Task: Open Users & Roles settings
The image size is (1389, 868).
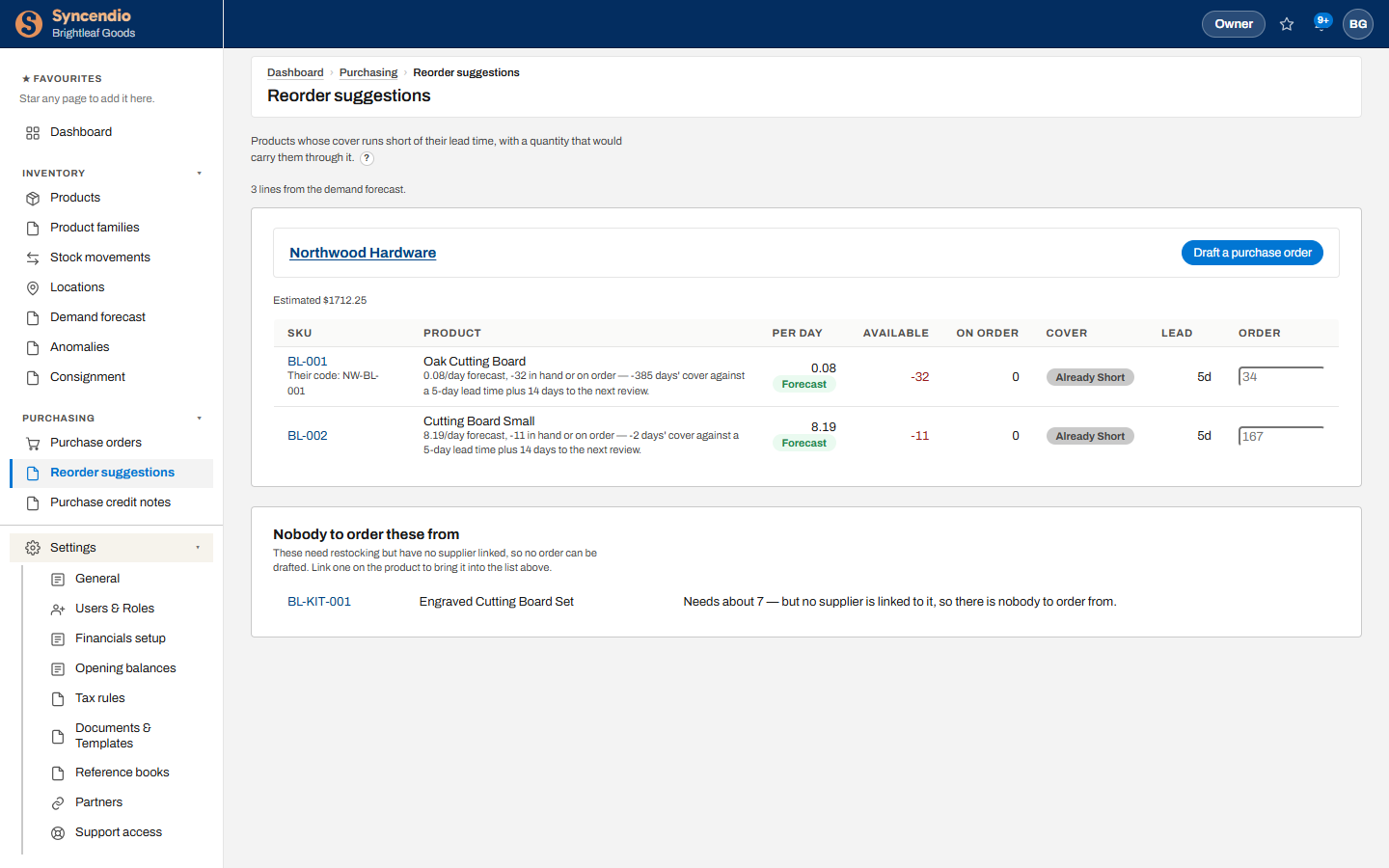Action: click(115, 609)
